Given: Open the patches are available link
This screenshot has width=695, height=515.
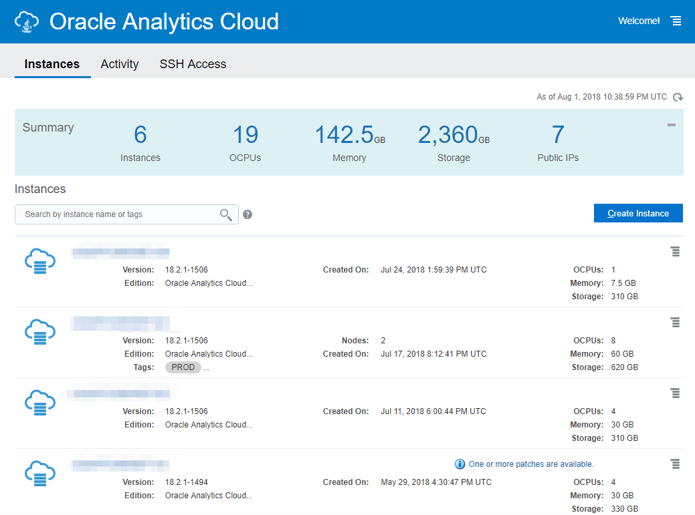Looking at the screenshot, I should (x=531, y=464).
